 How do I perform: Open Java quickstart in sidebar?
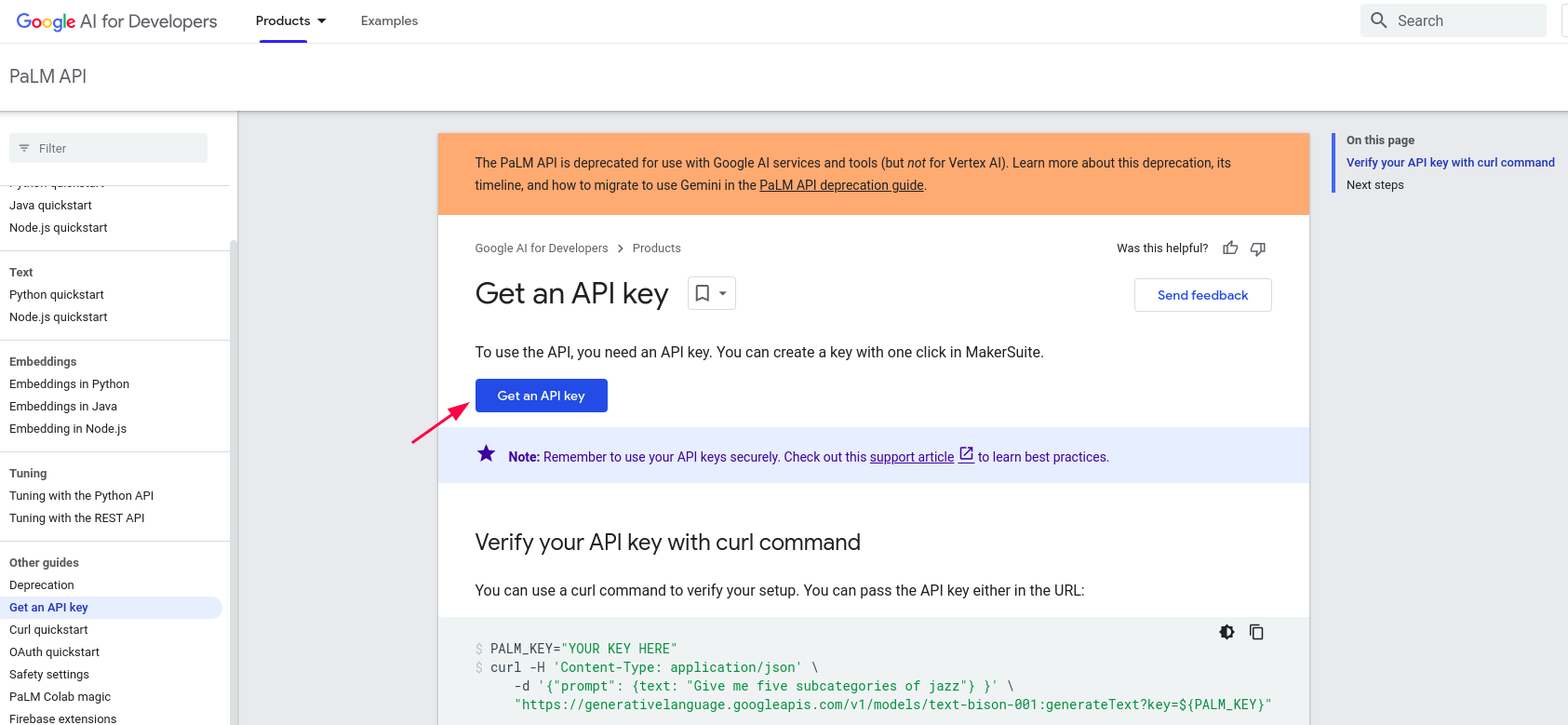tap(50, 205)
